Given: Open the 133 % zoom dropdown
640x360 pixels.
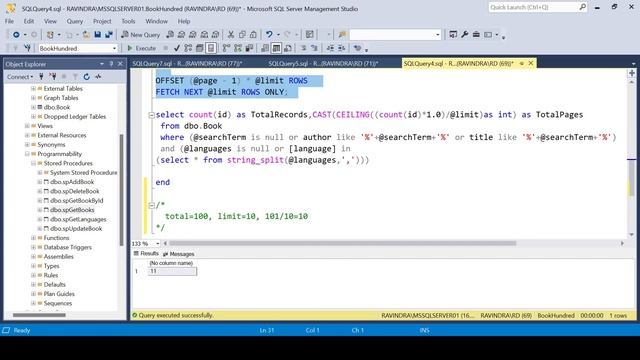Looking at the screenshot, I should 158,244.
